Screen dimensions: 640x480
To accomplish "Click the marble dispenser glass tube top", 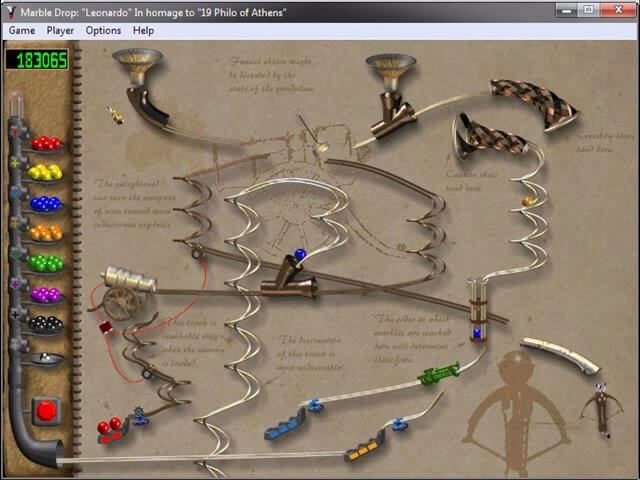I will [16, 103].
